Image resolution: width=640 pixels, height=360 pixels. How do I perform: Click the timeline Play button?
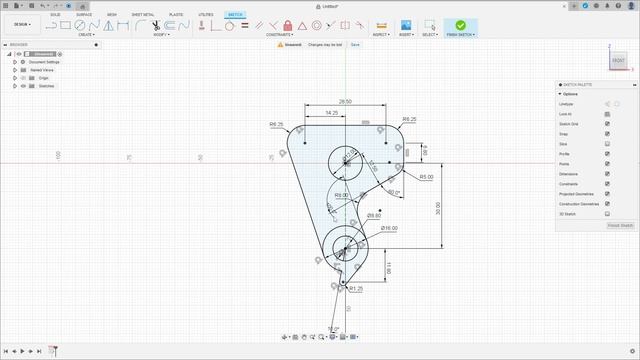(x=22, y=351)
